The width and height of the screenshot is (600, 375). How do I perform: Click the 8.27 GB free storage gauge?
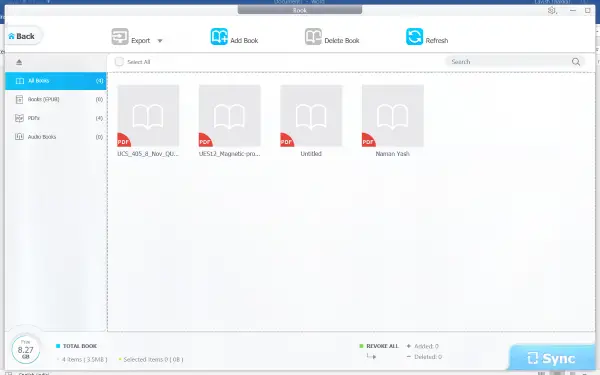[26, 349]
